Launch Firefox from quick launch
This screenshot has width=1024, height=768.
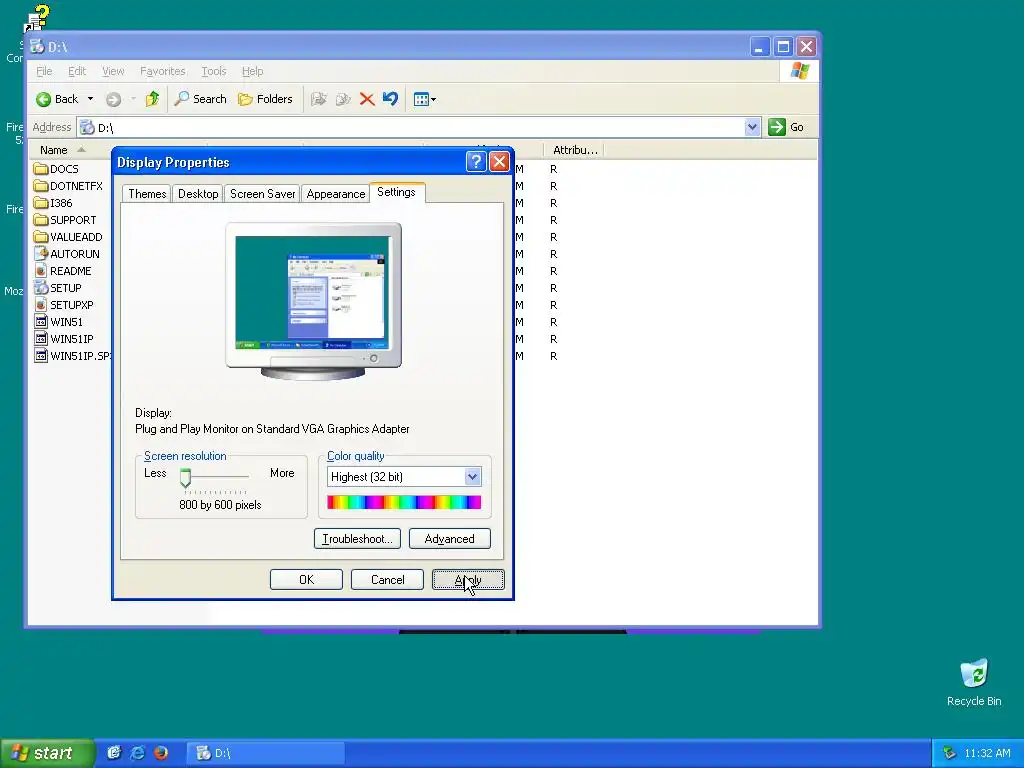(x=160, y=753)
